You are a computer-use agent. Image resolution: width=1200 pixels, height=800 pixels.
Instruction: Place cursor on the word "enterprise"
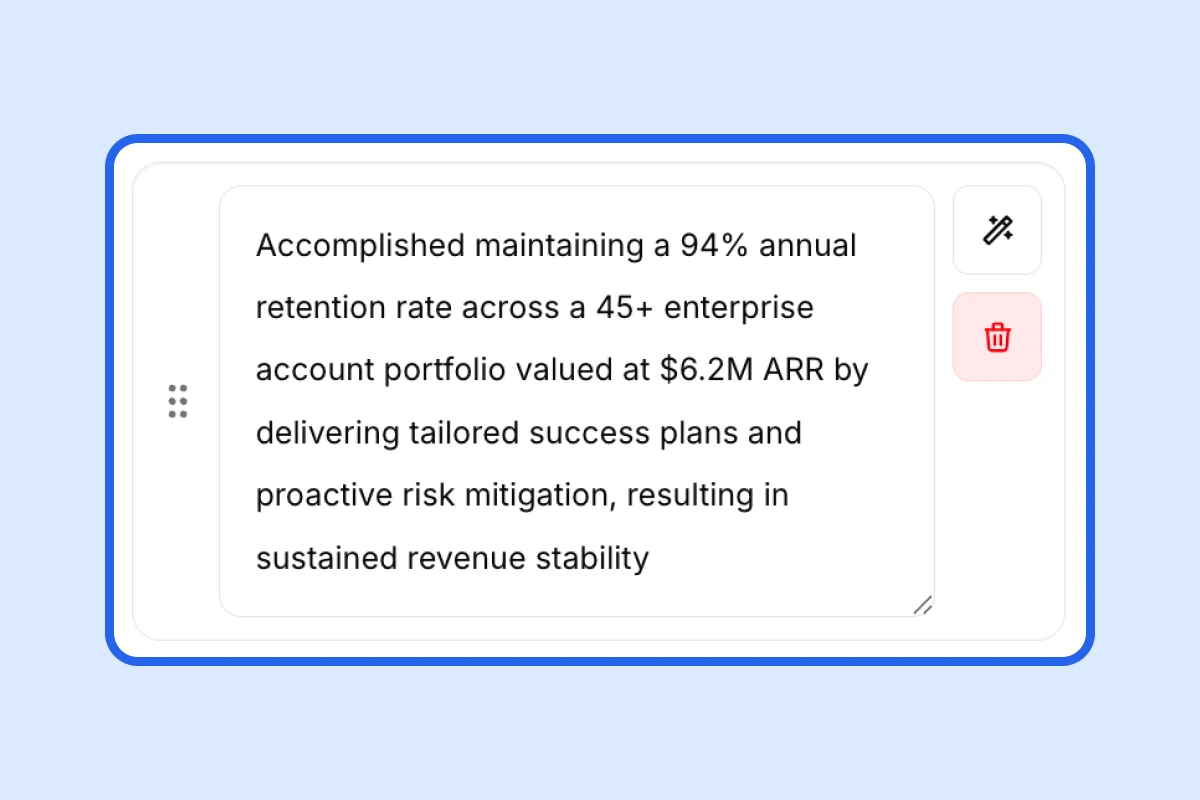(x=739, y=308)
